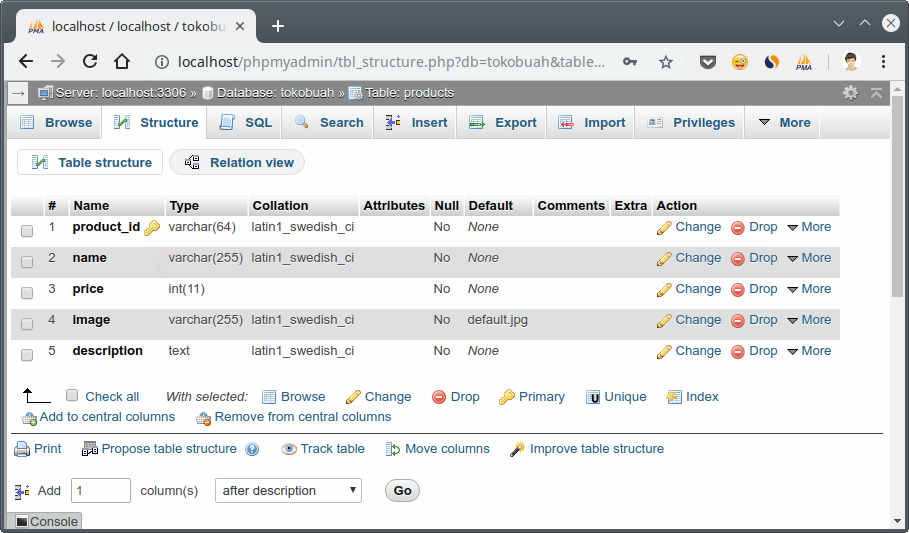This screenshot has height=533, width=909.
Task: Open the Privileges tab
Action: click(x=691, y=123)
